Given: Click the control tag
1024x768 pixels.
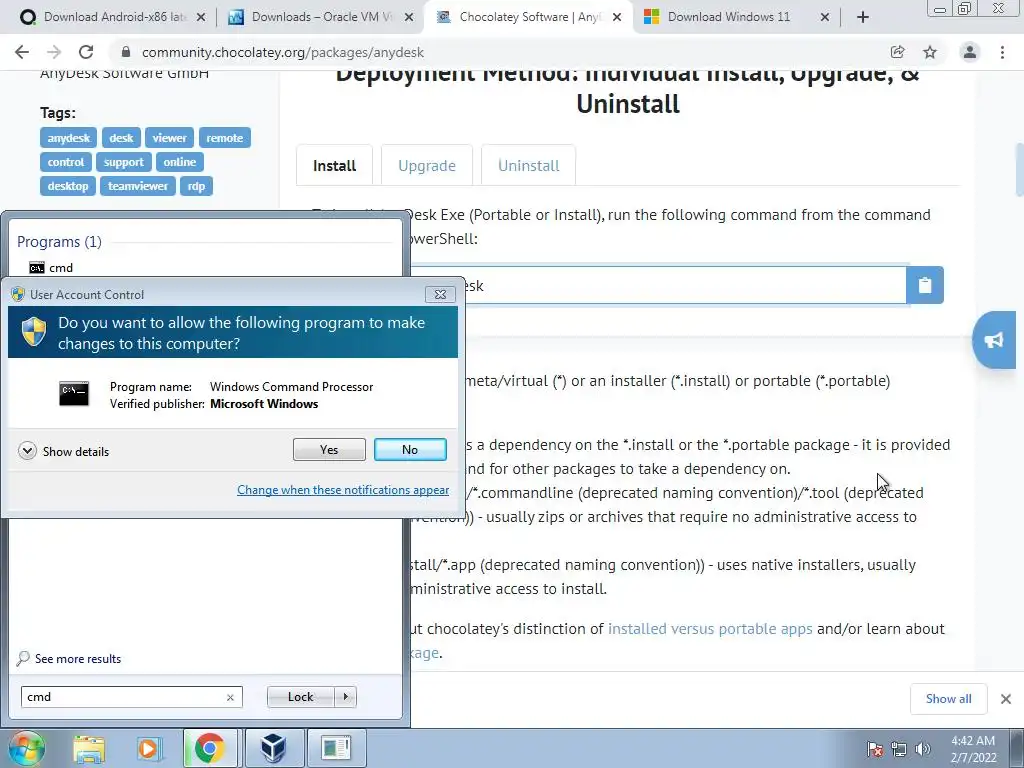Looking at the screenshot, I should 66,162.
